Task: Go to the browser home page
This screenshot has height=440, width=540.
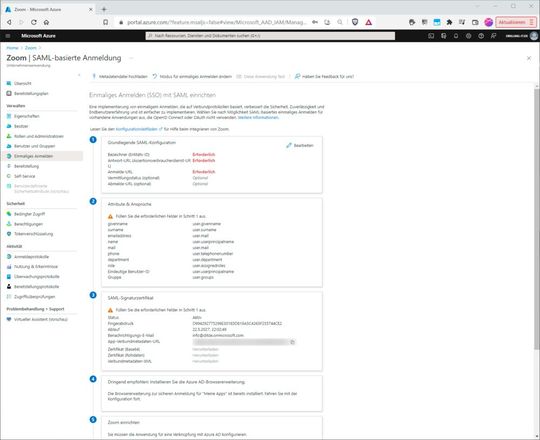Action: [46, 22]
